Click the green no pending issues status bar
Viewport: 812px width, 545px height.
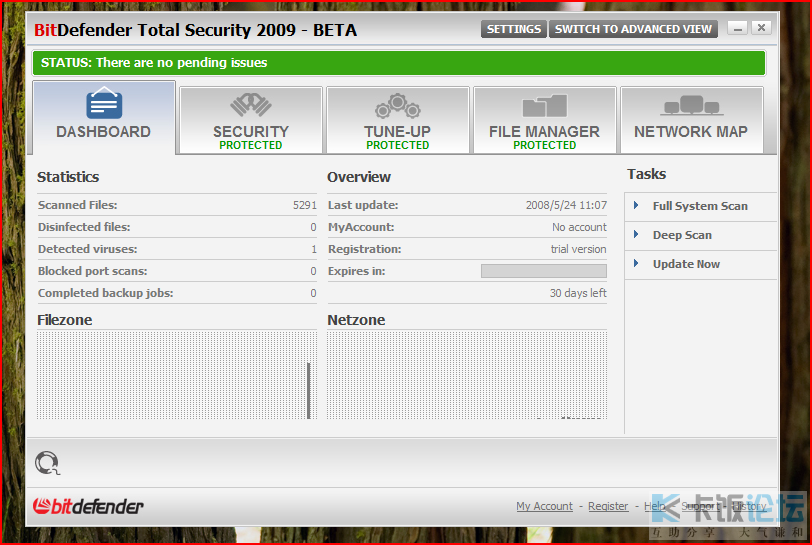(398, 63)
